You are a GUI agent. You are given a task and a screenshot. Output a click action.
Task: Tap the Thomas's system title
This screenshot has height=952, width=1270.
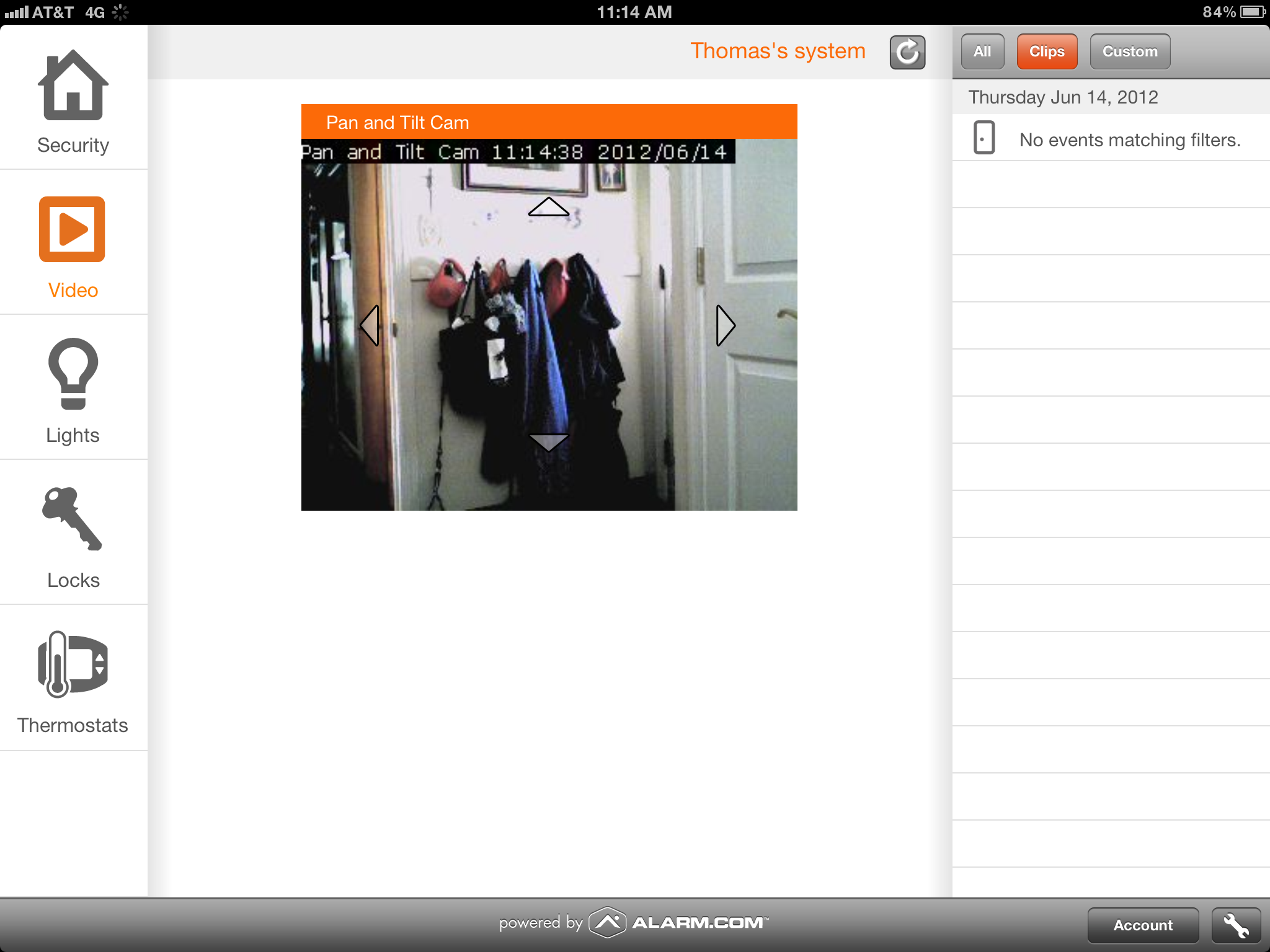click(x=778, y=51)
